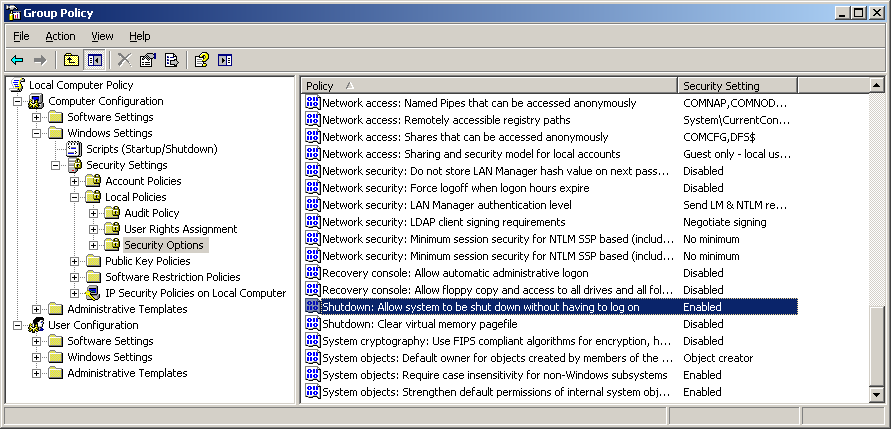Click the Up one level folder icon
Screen dimensions: 891x429
point(72,60)
